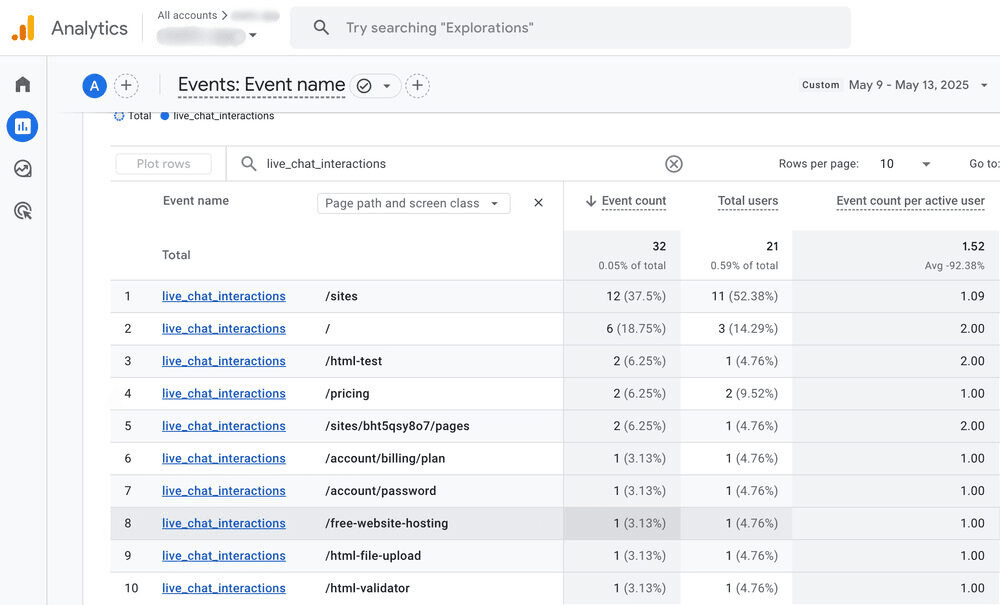The height and width of the screenshot is (605, 1000).
Task: Open the Explore icon in sidebar
Action: tap(22, 169)
